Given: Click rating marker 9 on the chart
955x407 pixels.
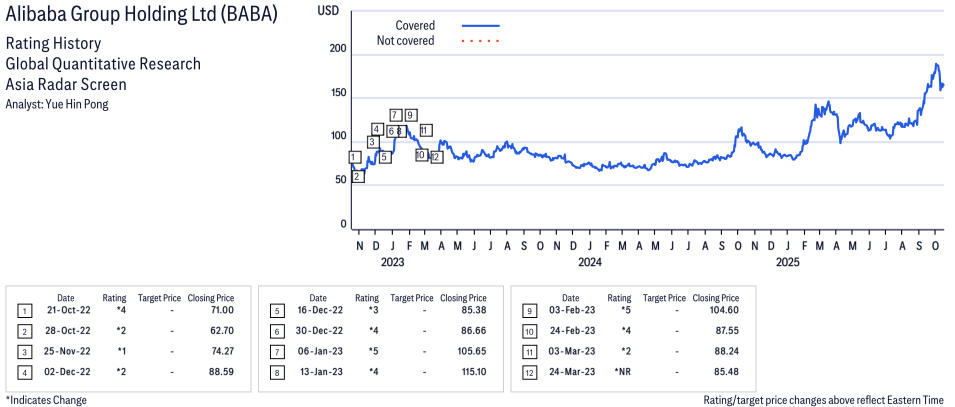Looking at the screenshot, I should click(x=411, y=115).
